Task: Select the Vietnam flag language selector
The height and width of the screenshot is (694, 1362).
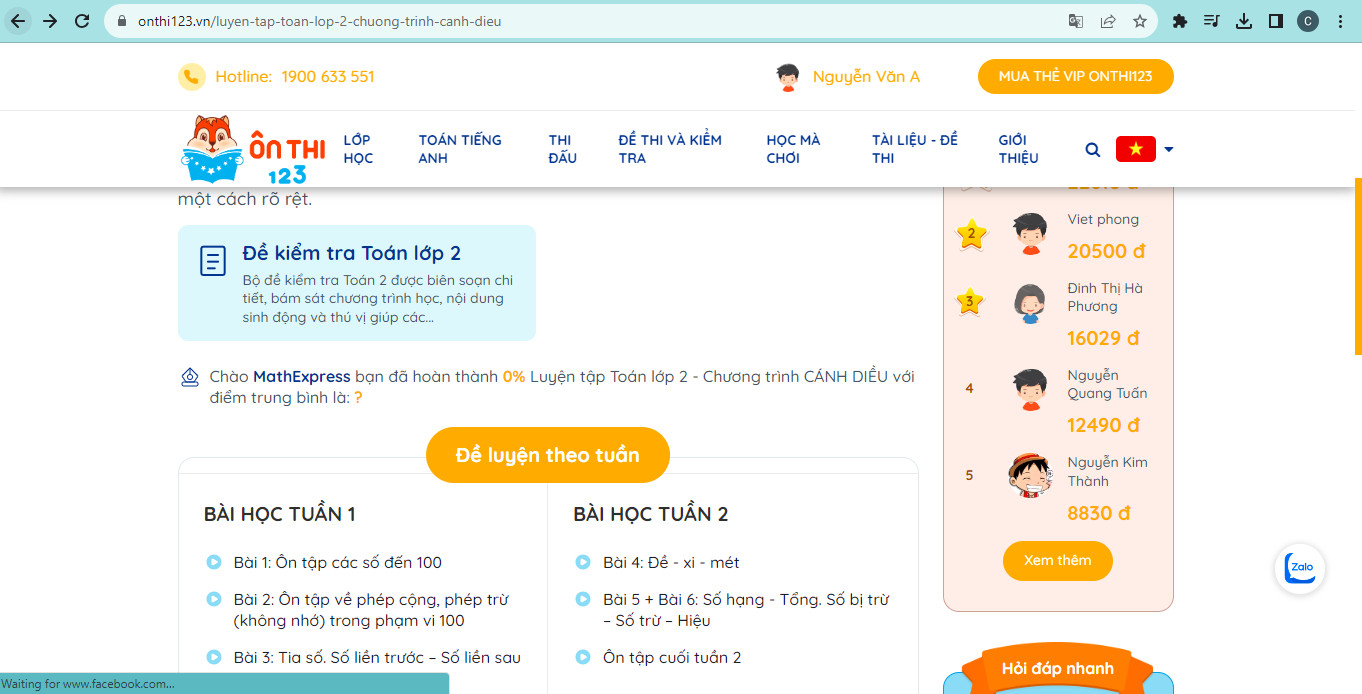Action: [x=1135, y=149]
